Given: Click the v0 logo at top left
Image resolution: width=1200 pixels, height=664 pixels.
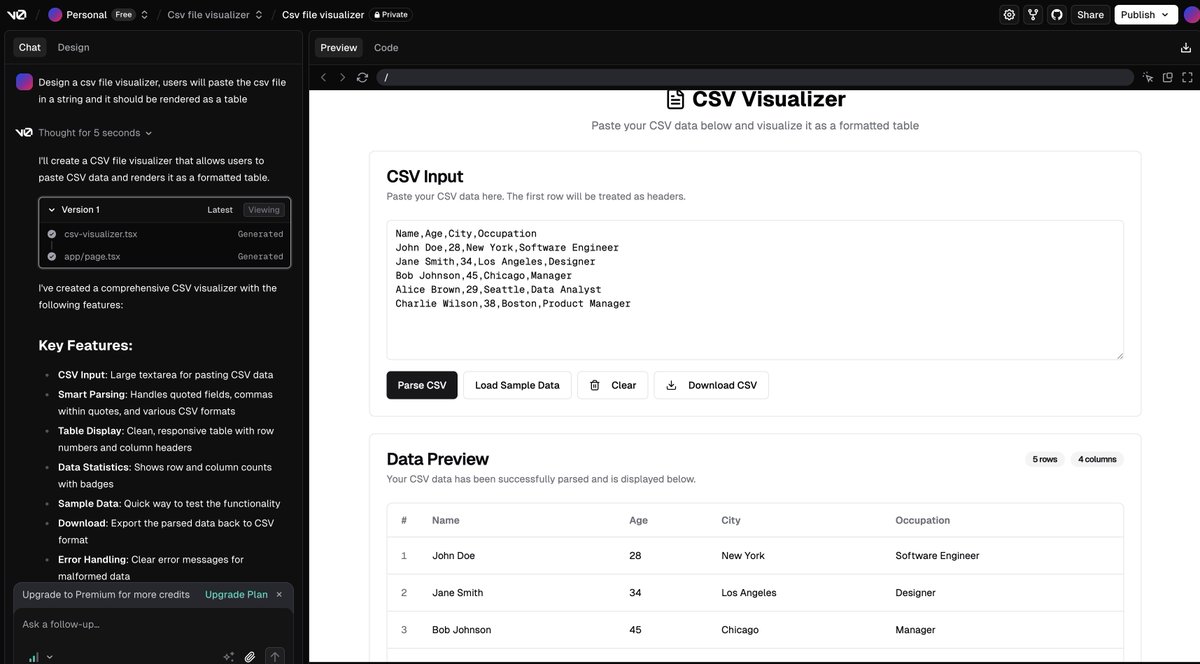Looking at the screenshot, I should (x=18, y=15).
